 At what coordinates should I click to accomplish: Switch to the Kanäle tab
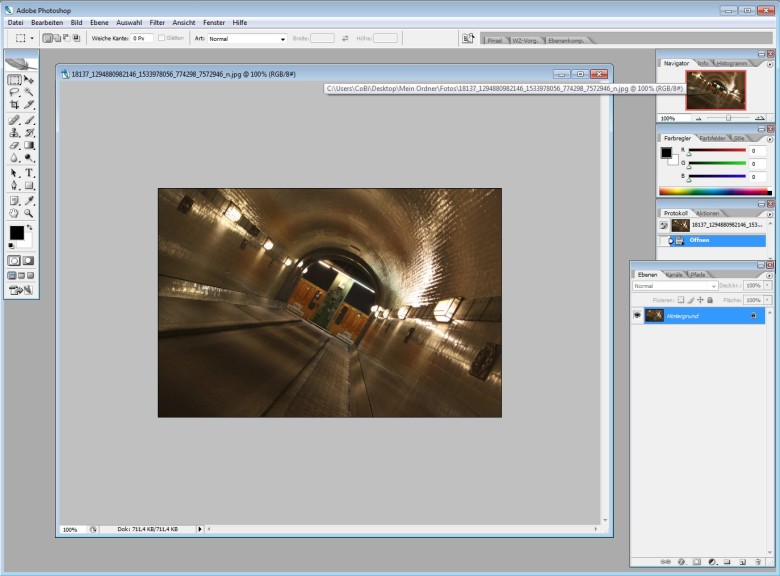(x=675, y=275)
